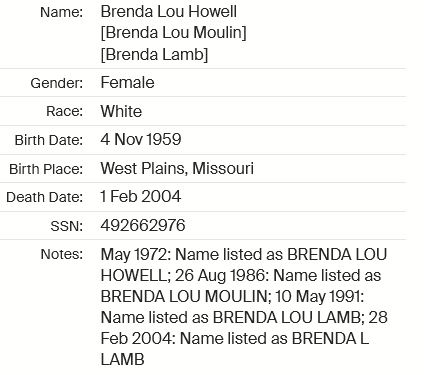The image size is (424, 375).
Task: Click the SSN label
Action: tap(67, 226)
